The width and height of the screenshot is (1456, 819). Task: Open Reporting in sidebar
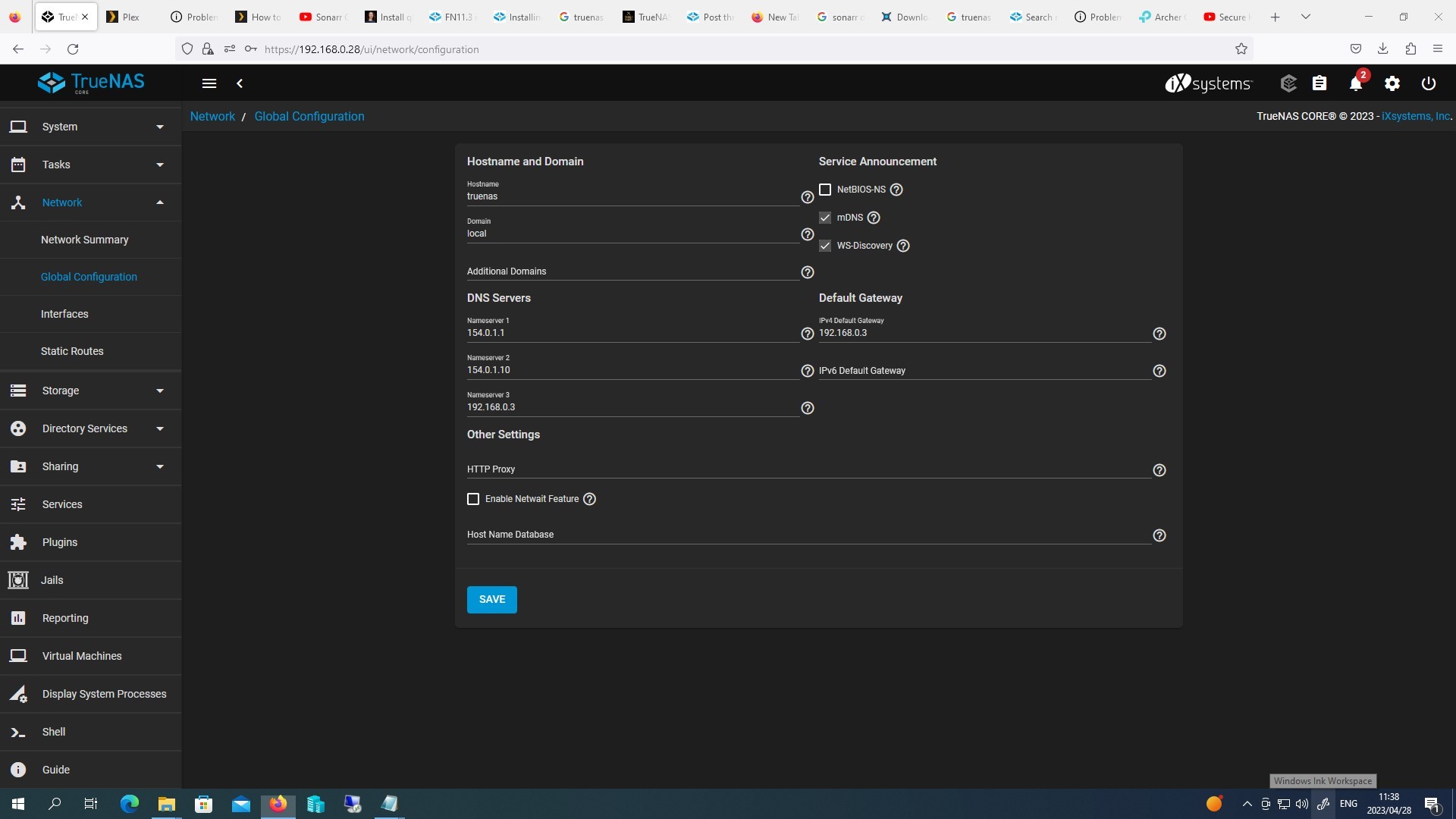click(x=91, y=618)
